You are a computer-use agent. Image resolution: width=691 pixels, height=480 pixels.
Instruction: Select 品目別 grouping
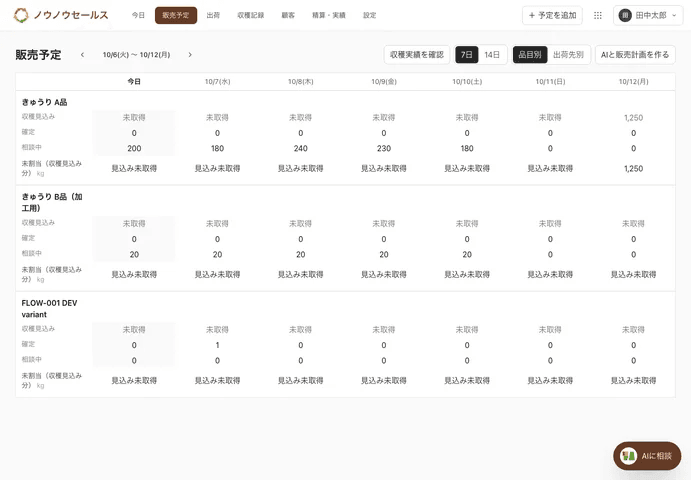pyautogui.click(x=530, y=55)
